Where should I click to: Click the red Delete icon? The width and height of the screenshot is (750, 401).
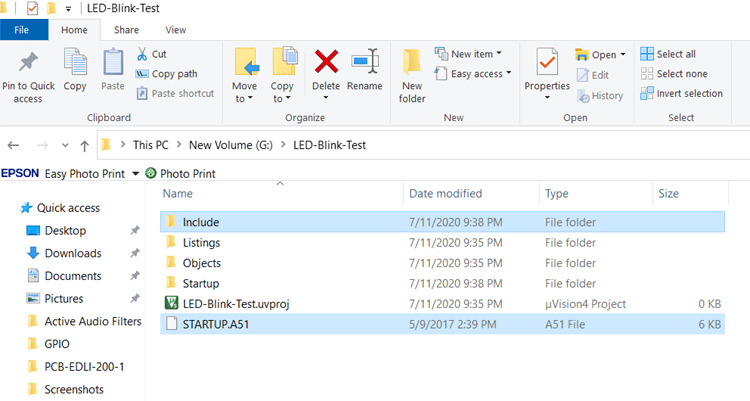326,62
